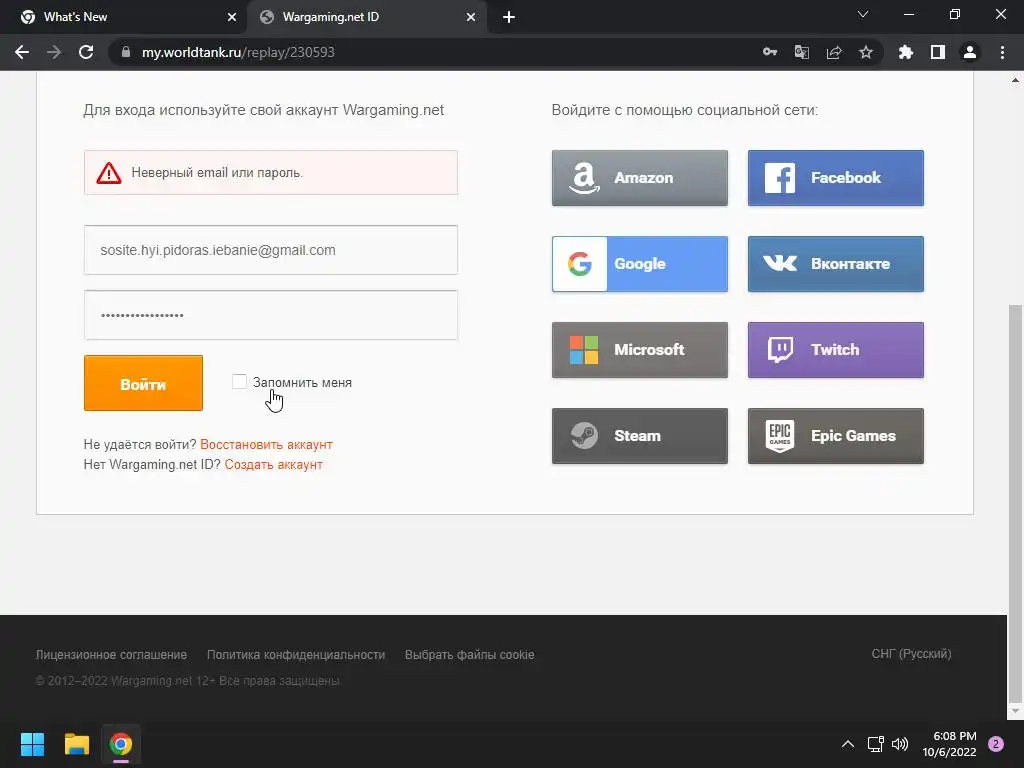Open File Explorer from the taskbar
1024x768 pixels.
[x=76, y=744]
